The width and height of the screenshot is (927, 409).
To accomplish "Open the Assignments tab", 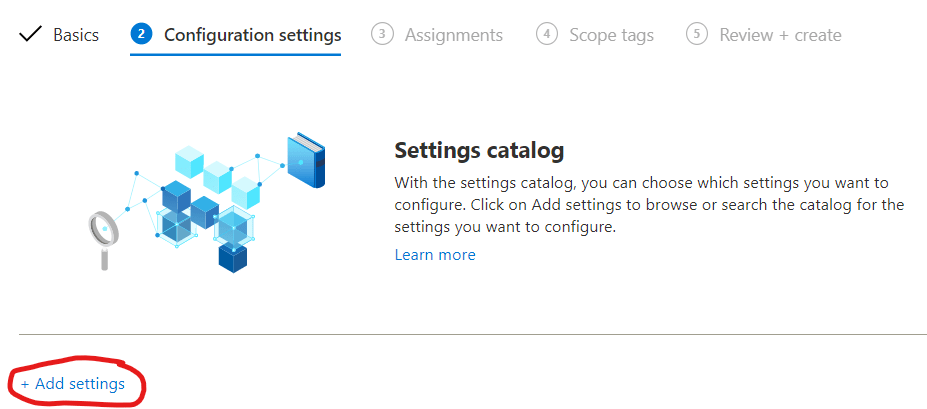I will click(x=453, y=35).
